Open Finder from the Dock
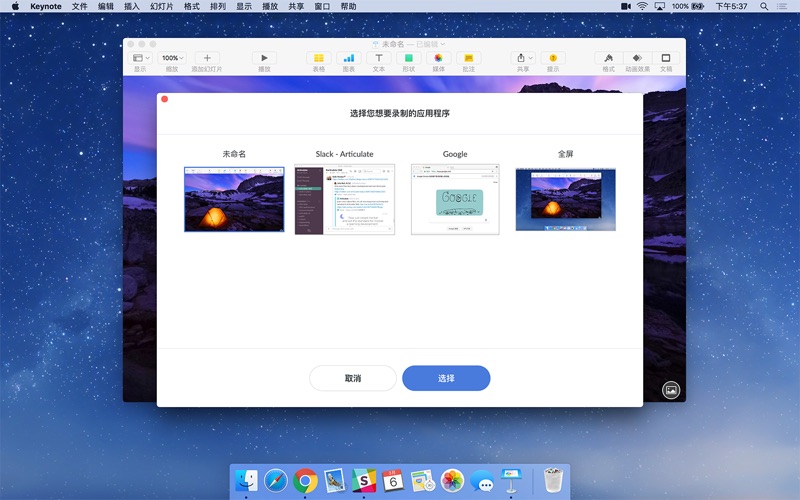Image resolution: width=800 pixels, height=500 pixels. click(246, 481)
